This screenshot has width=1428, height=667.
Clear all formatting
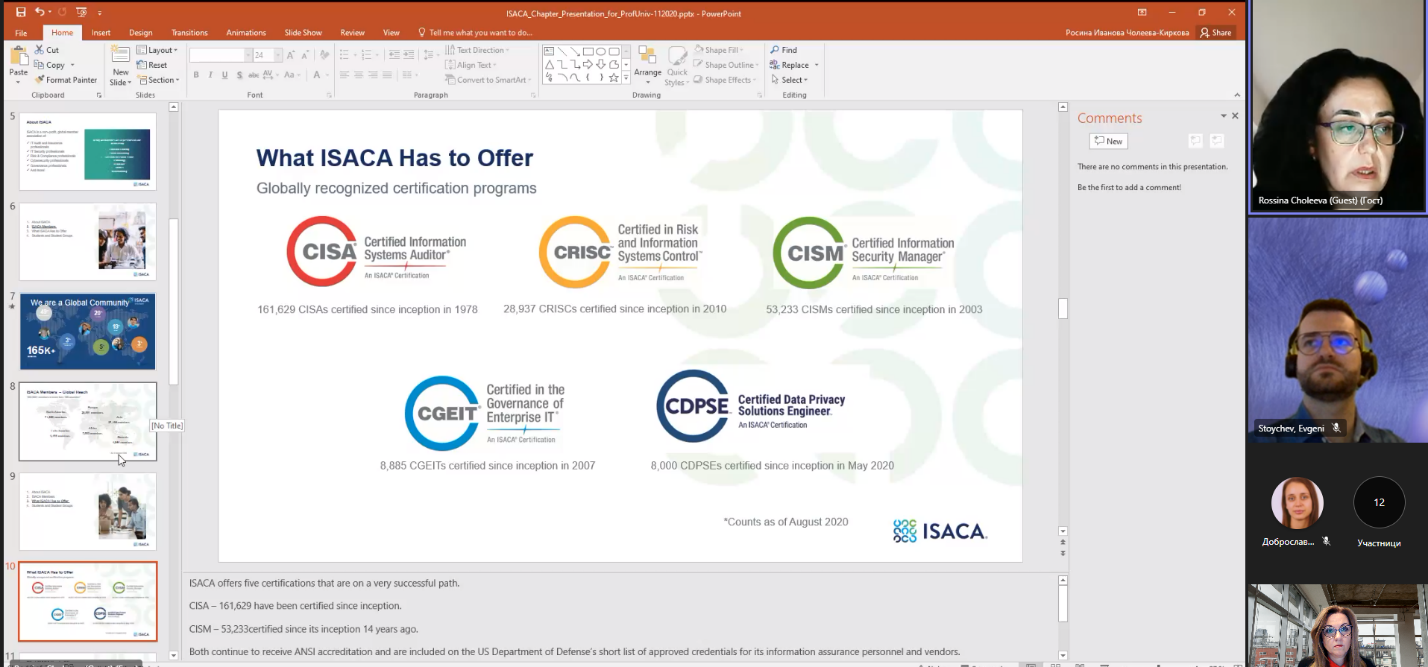pyautogui.click(x=325, y=55)
